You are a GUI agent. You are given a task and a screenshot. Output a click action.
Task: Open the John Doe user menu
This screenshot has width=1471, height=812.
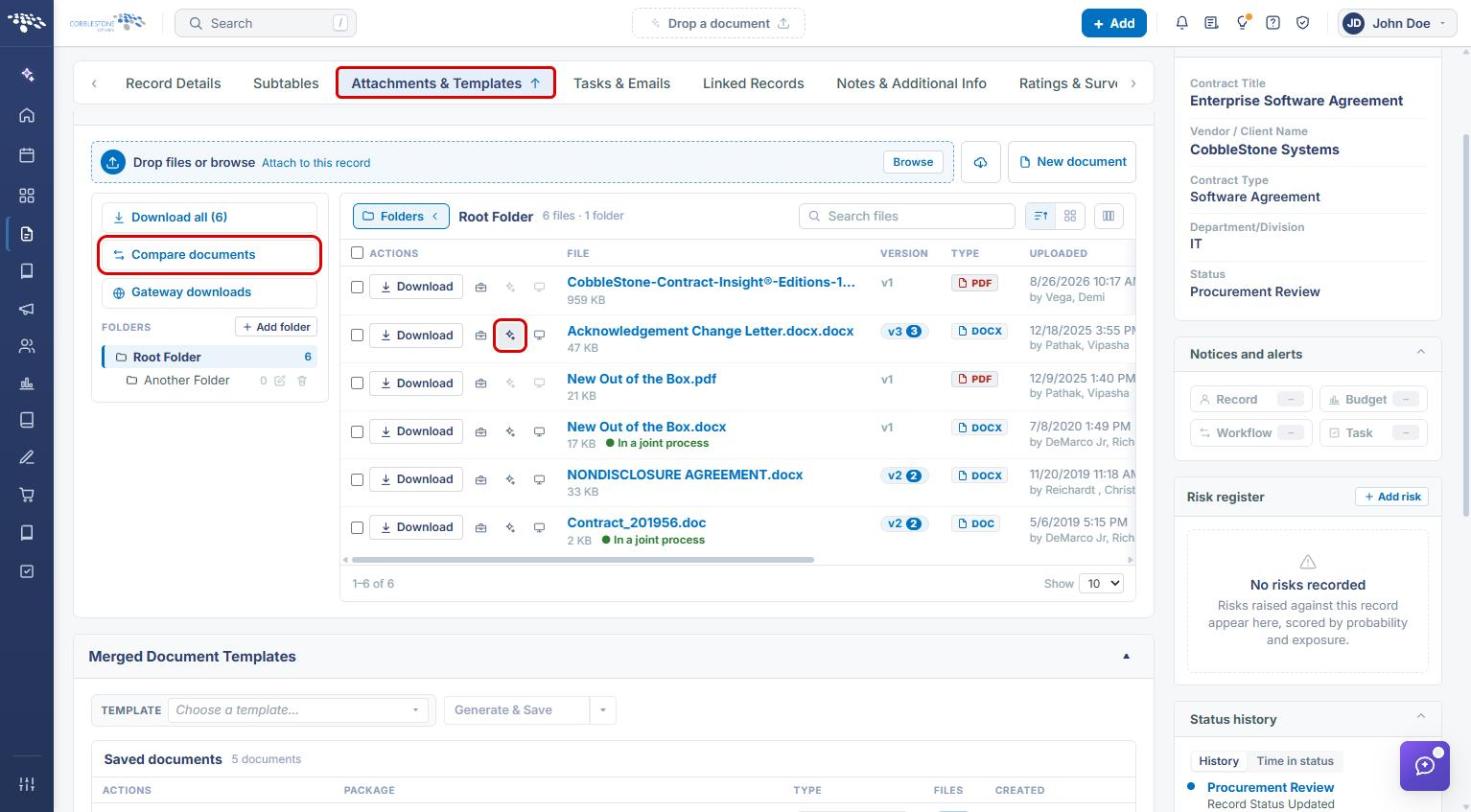1397,23
